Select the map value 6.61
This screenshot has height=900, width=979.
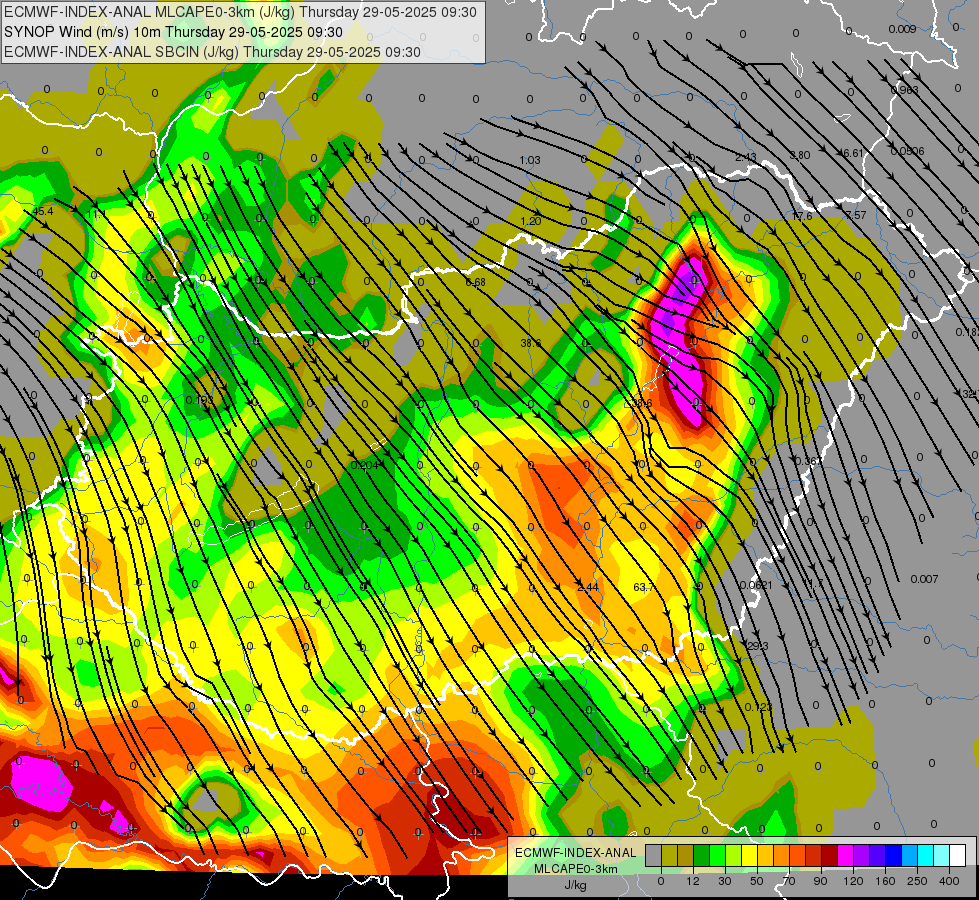(853, 153)
